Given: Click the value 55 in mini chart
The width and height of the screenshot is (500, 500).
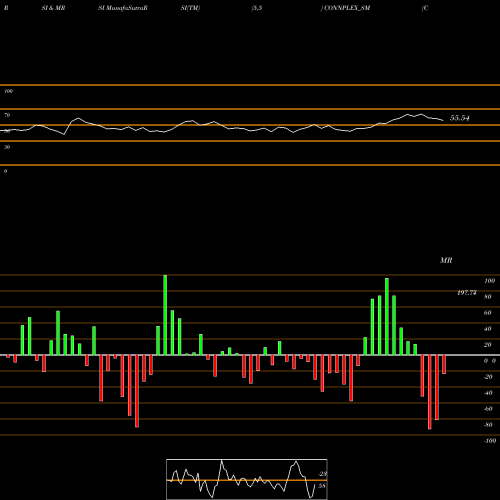Looking at the screenshot, I should [322, 486].
